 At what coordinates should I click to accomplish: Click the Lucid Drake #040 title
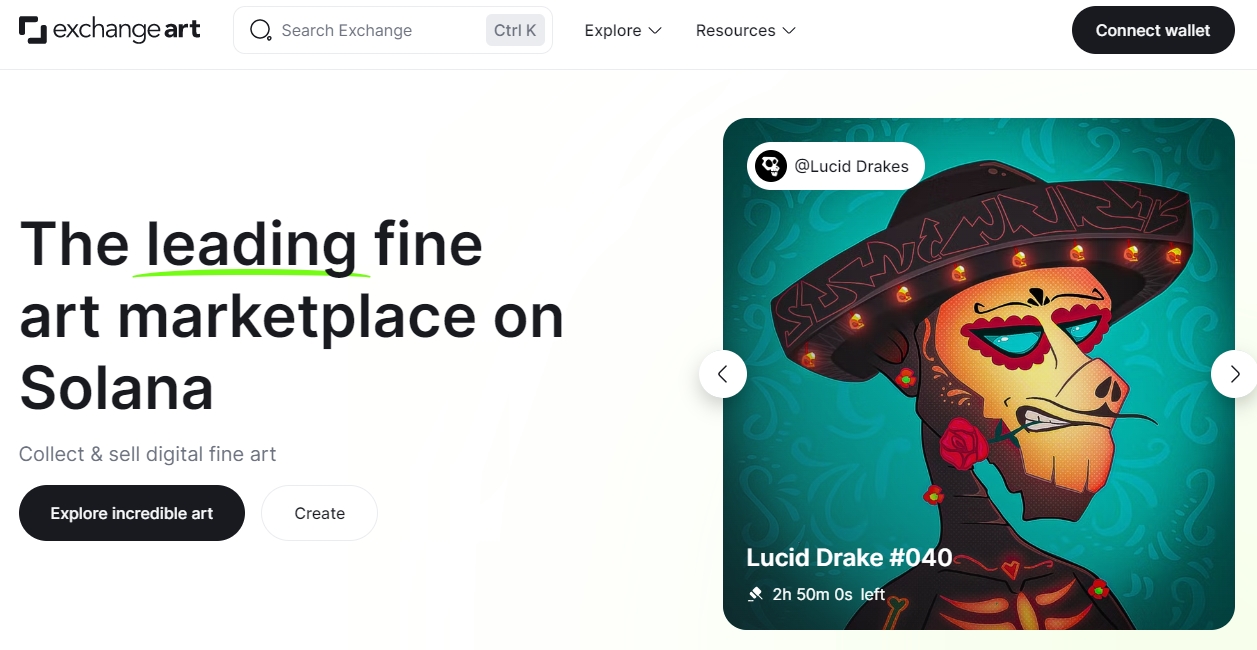(849, 558)
